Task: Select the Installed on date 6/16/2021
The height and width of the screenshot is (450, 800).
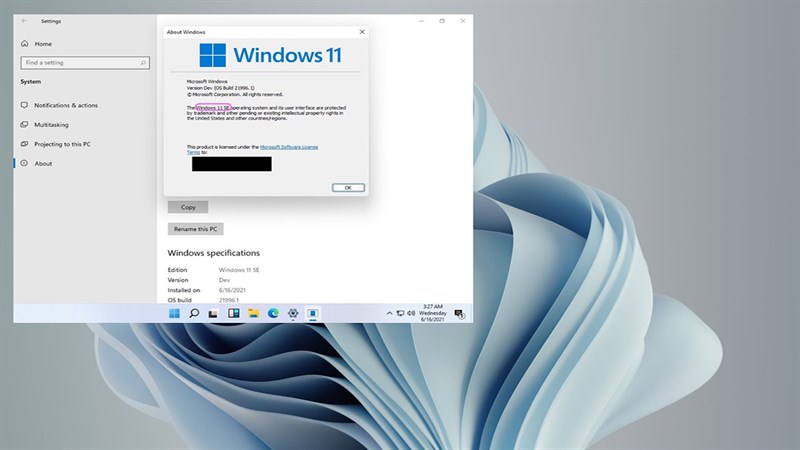Action: tap(232, 290)
